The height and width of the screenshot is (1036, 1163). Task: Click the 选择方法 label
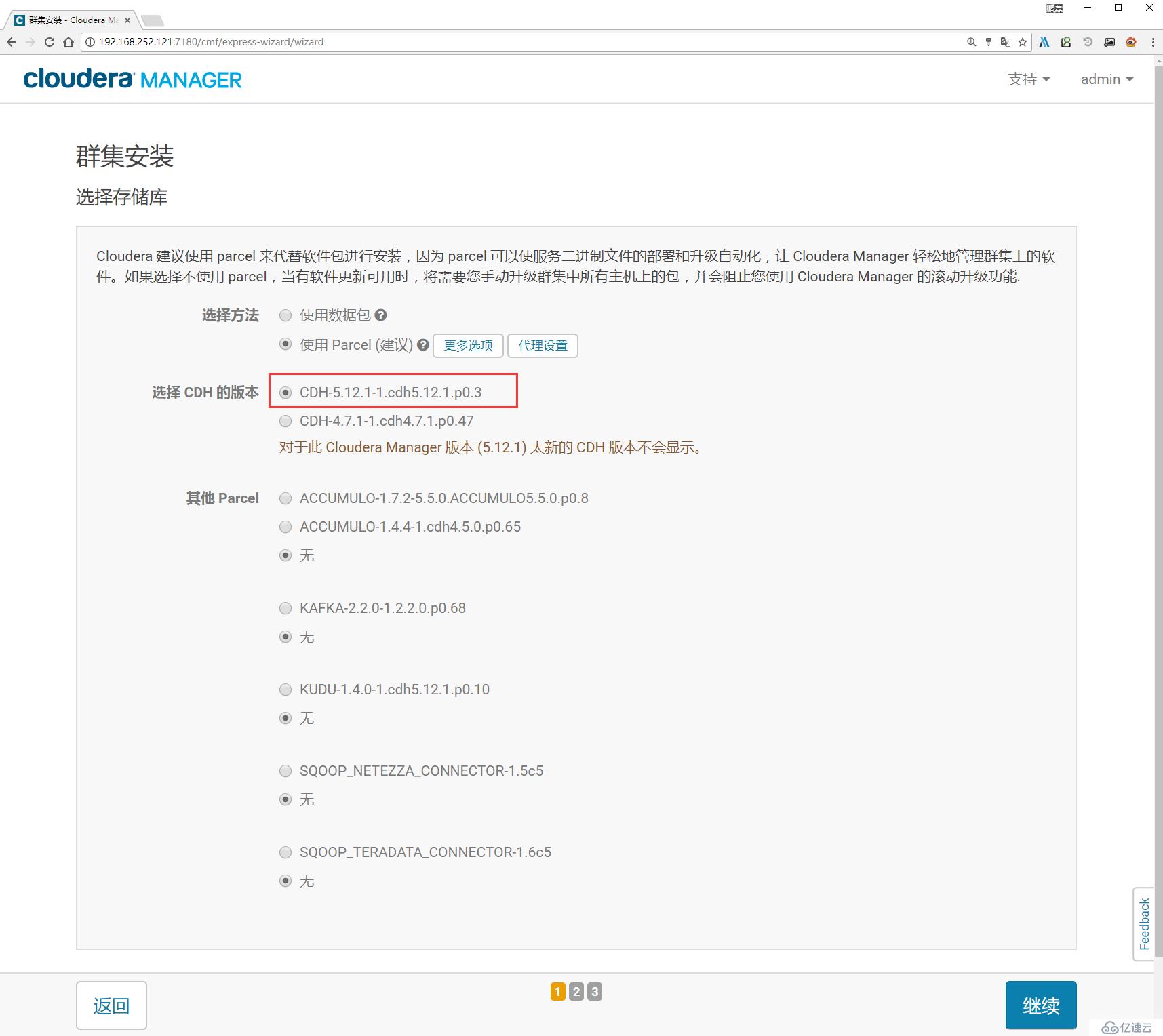tap(231, 315)
